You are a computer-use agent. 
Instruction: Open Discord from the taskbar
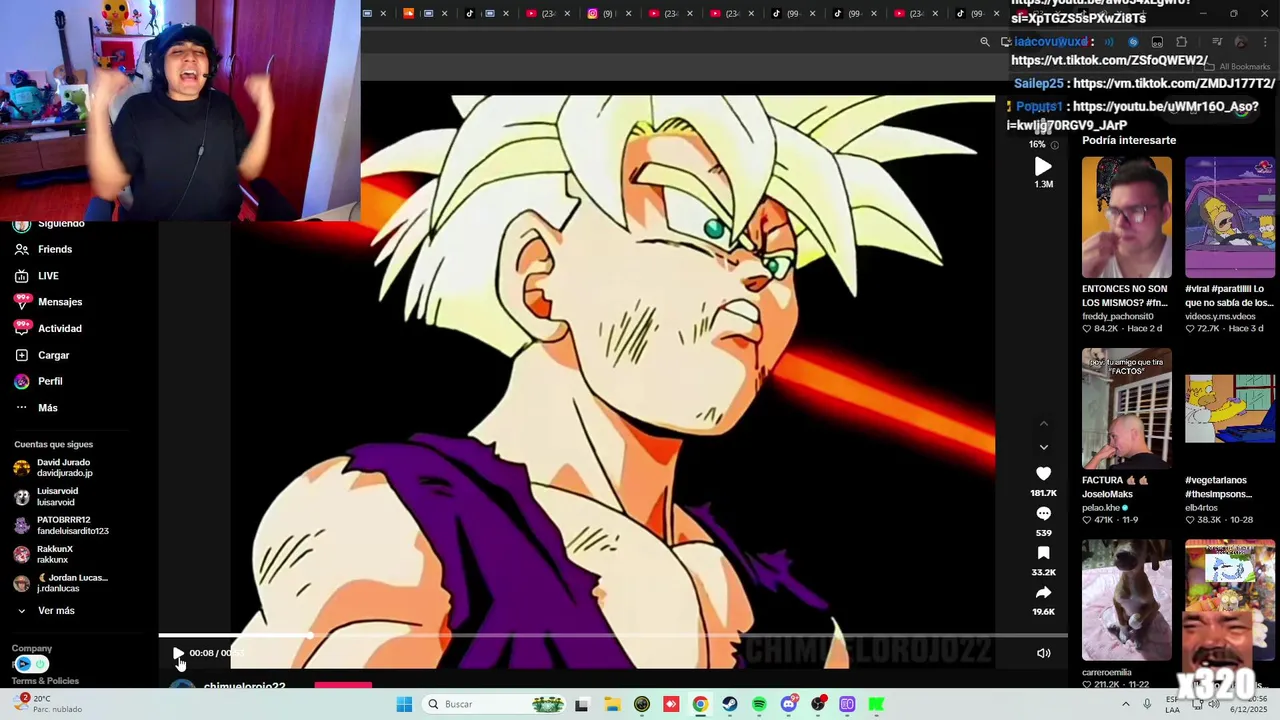(789, 704)
